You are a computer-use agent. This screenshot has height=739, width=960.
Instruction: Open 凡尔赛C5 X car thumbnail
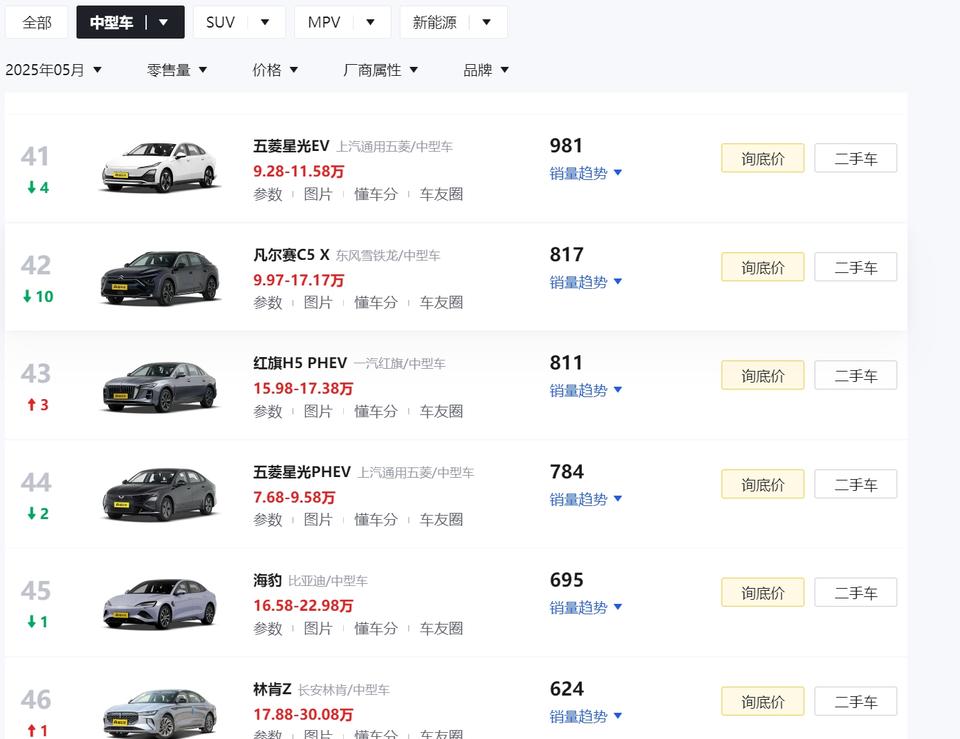pyautogui.click(x=160, y=277)
